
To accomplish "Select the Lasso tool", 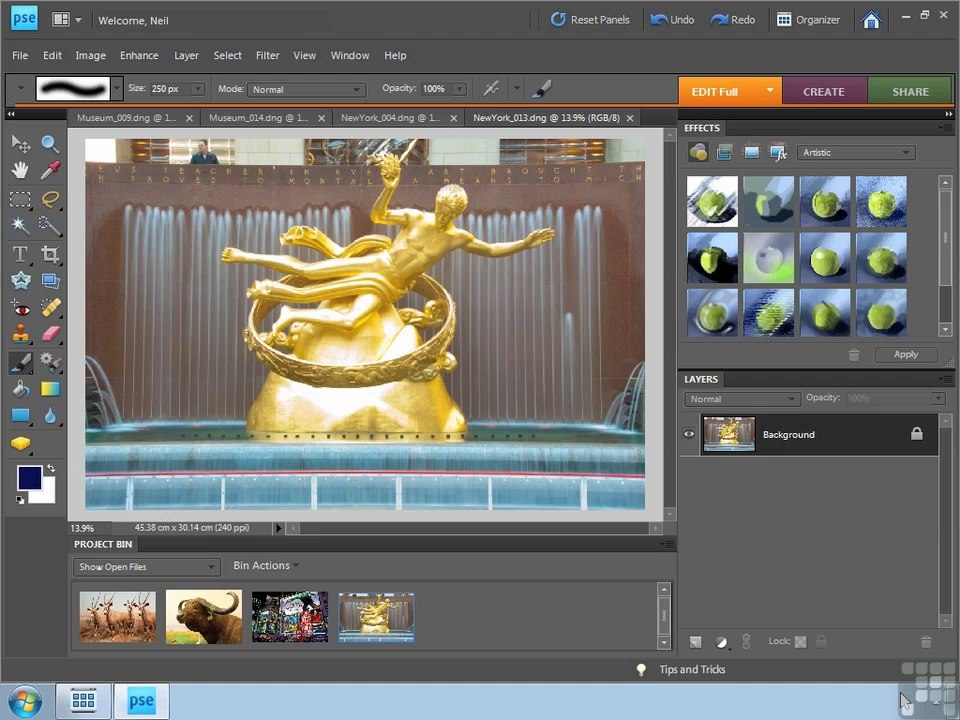I will pos(50,198).
